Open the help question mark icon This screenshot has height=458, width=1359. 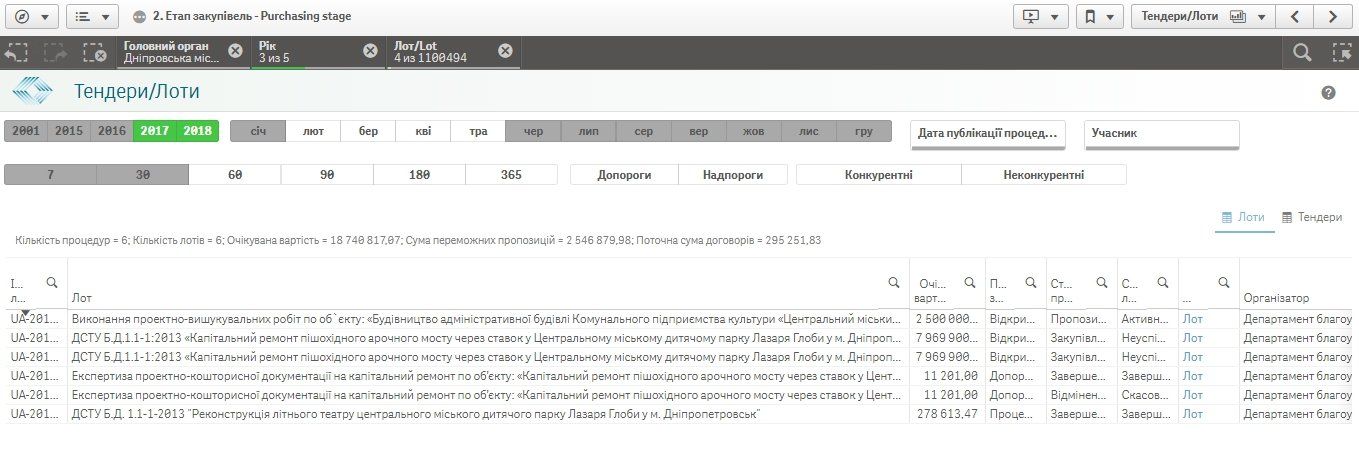(1328, 93)
